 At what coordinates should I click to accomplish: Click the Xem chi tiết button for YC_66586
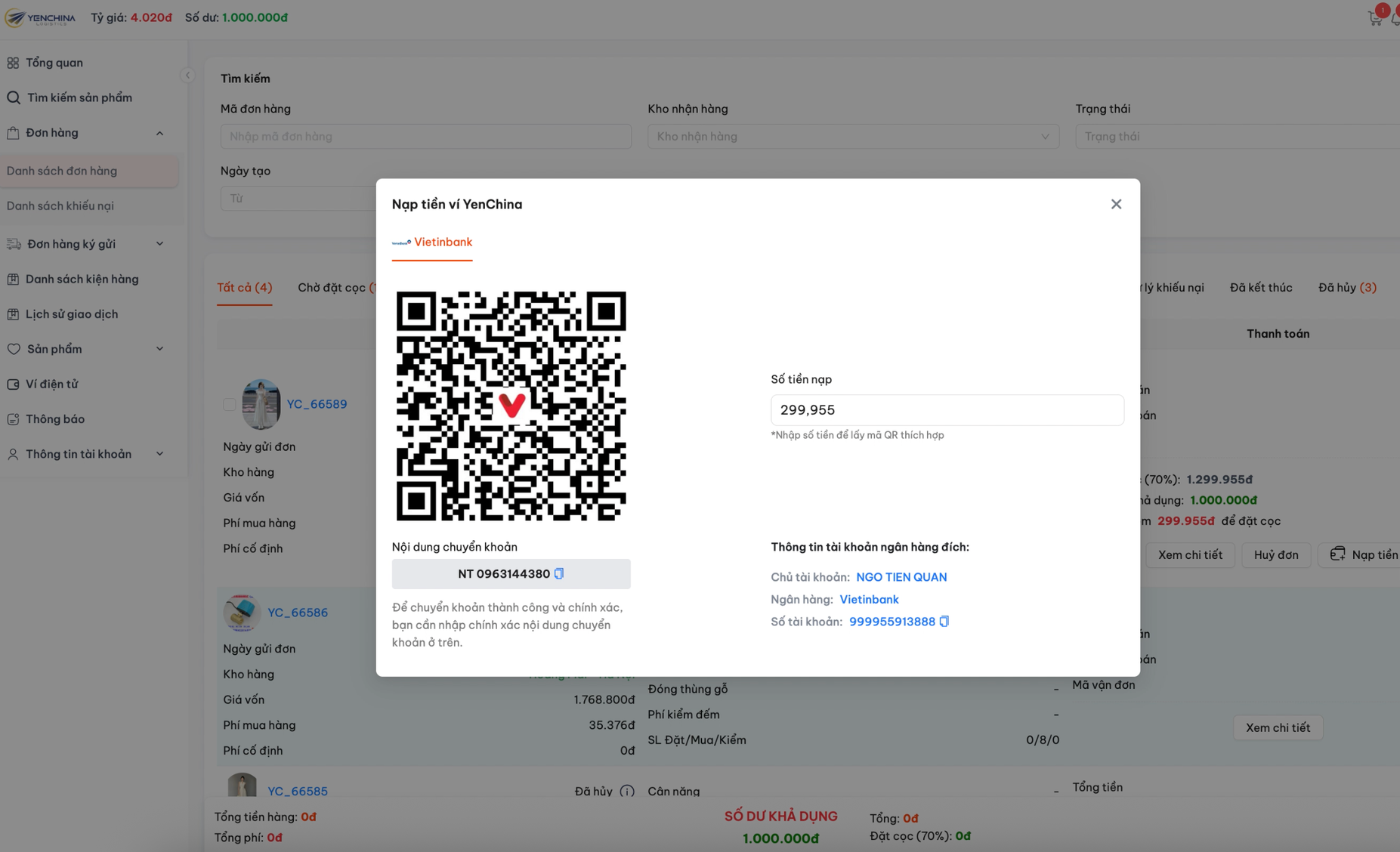pos(1277,728)
